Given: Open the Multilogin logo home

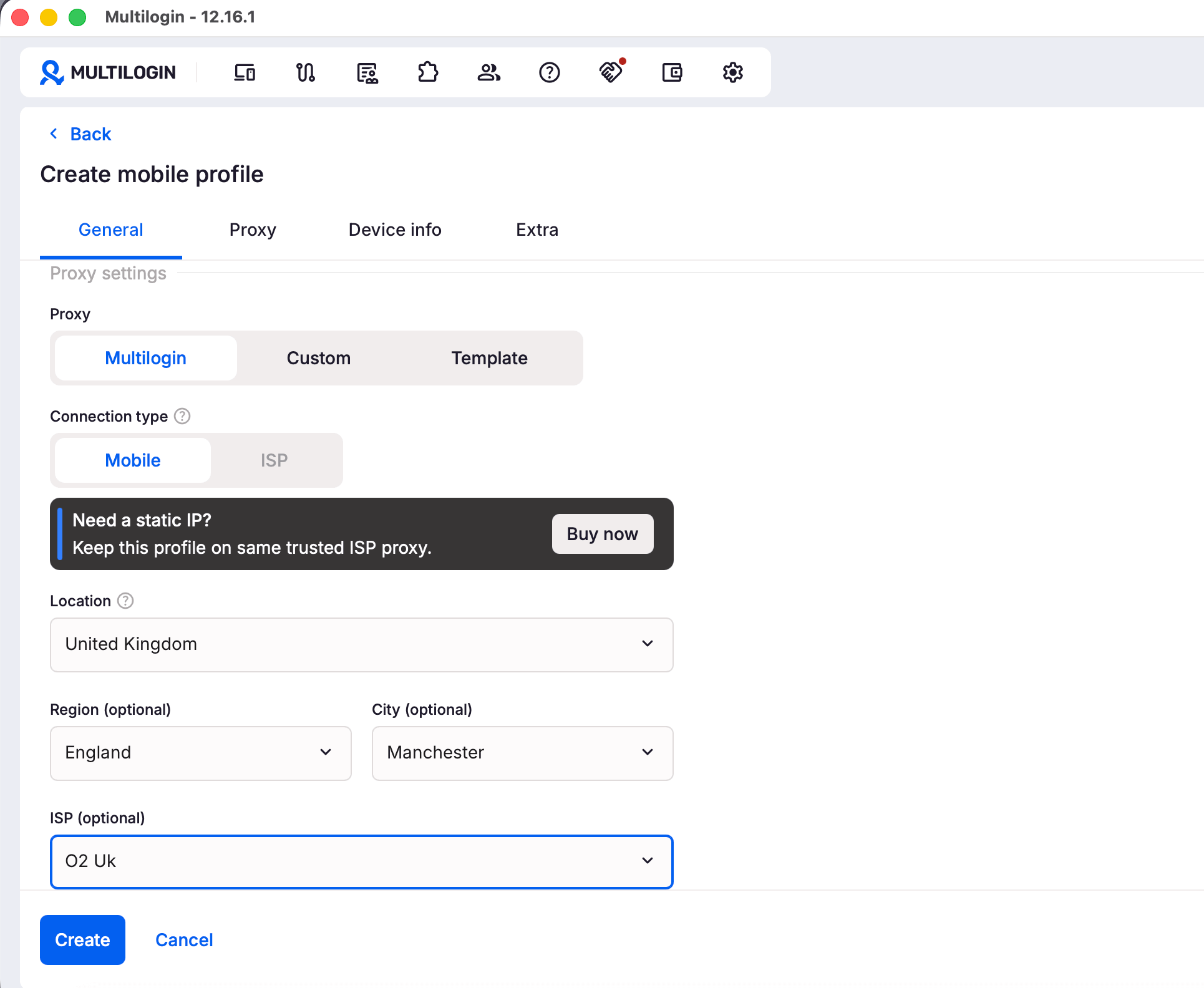Looking at the screenshot, I should [x=108, y=72].
